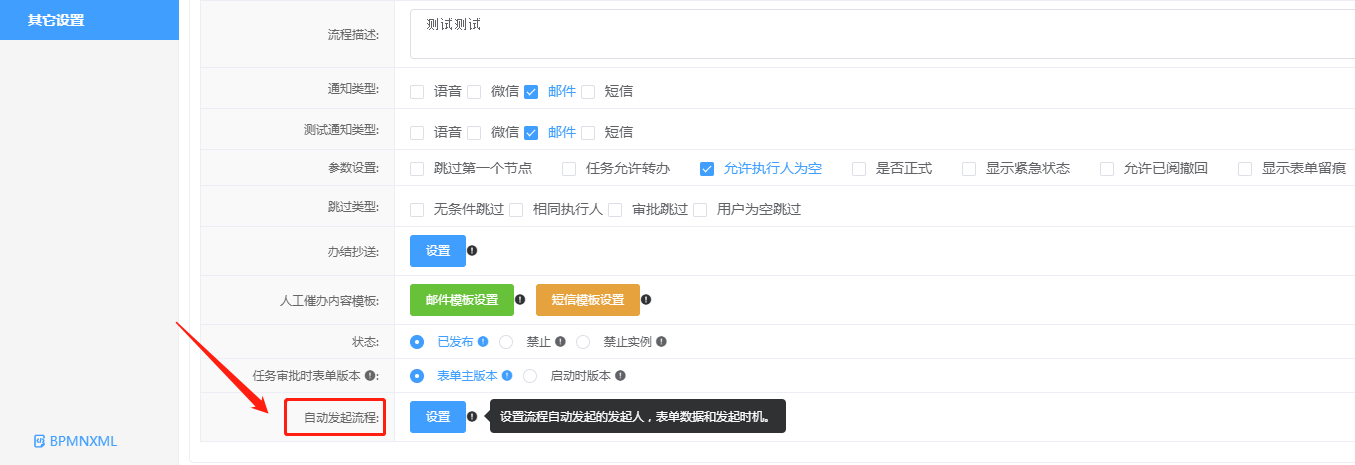Click info icon beside 自动发起流程 设置 button
Screen dimensions: 1355x465
coord(472,416)
